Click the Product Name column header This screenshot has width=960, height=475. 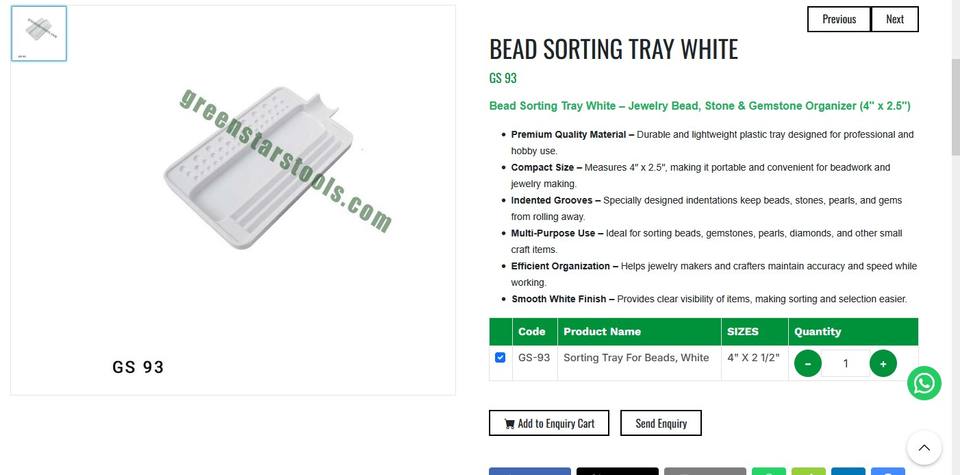602,331
